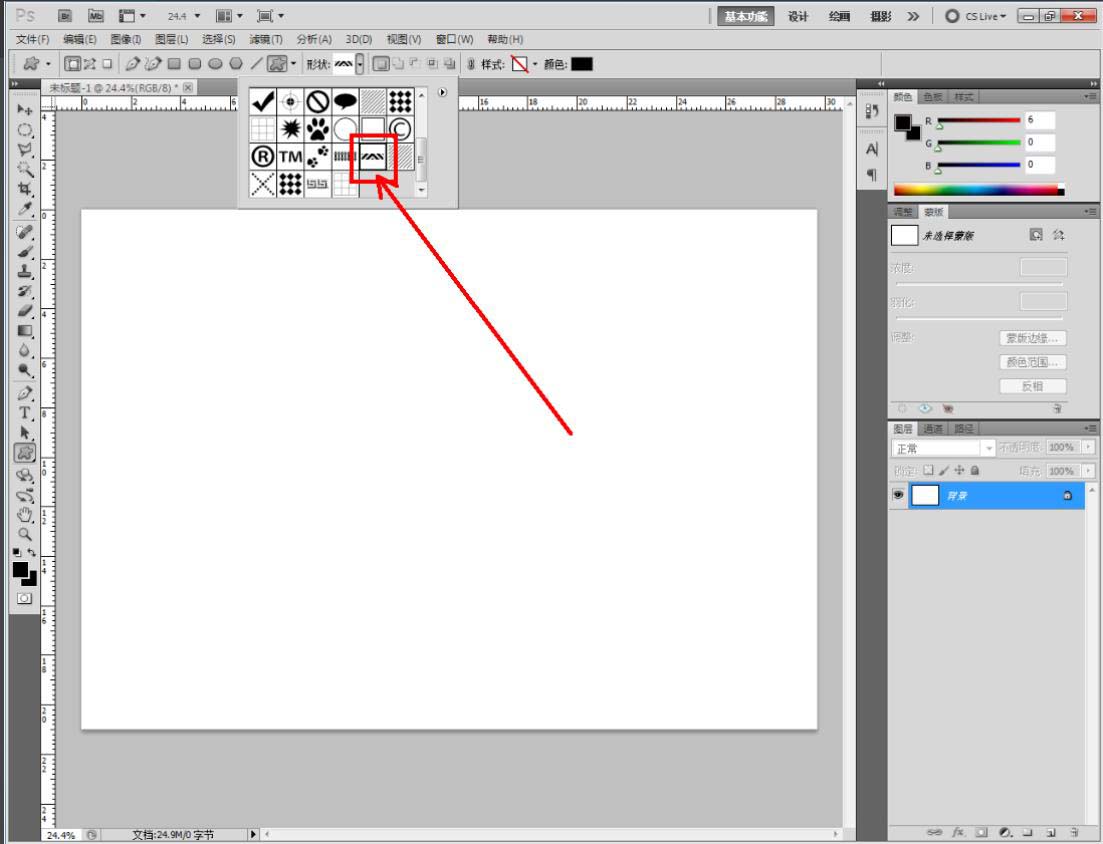
Task: Pick the checkmark shape in shape picker
Action: pyautogui.click(x=262, y=101)
